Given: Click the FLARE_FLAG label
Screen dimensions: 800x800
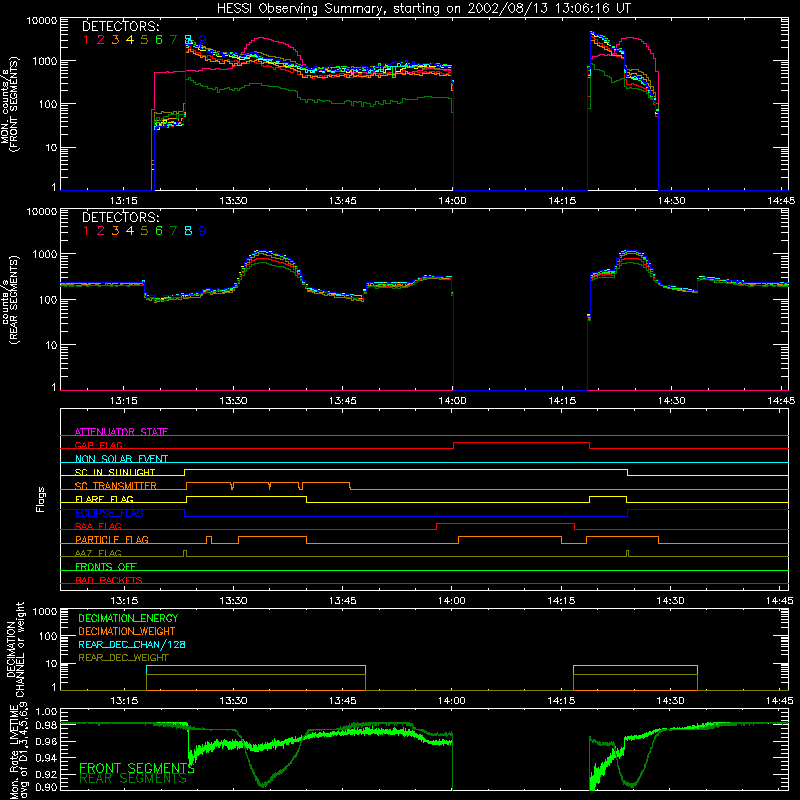Looking at the screenshot, I should (104, 499).
